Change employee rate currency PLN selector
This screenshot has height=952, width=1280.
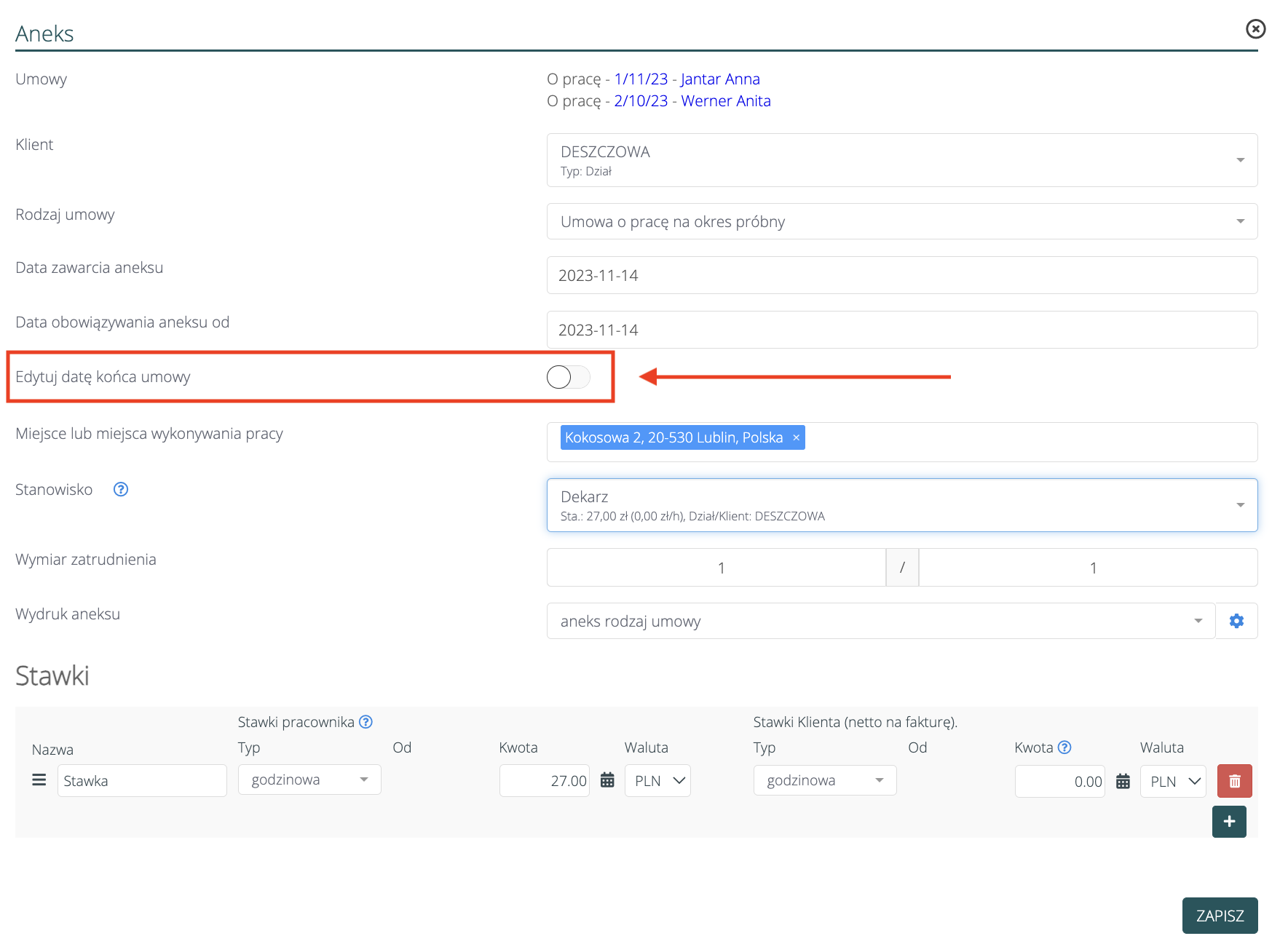click(657, 781)
